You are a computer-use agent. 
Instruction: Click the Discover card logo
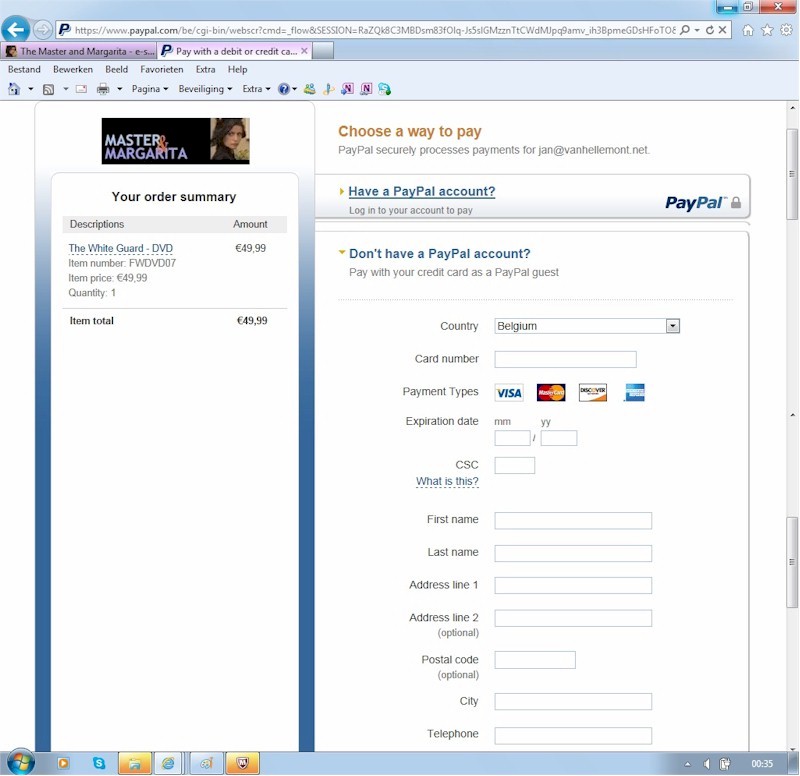593,392
